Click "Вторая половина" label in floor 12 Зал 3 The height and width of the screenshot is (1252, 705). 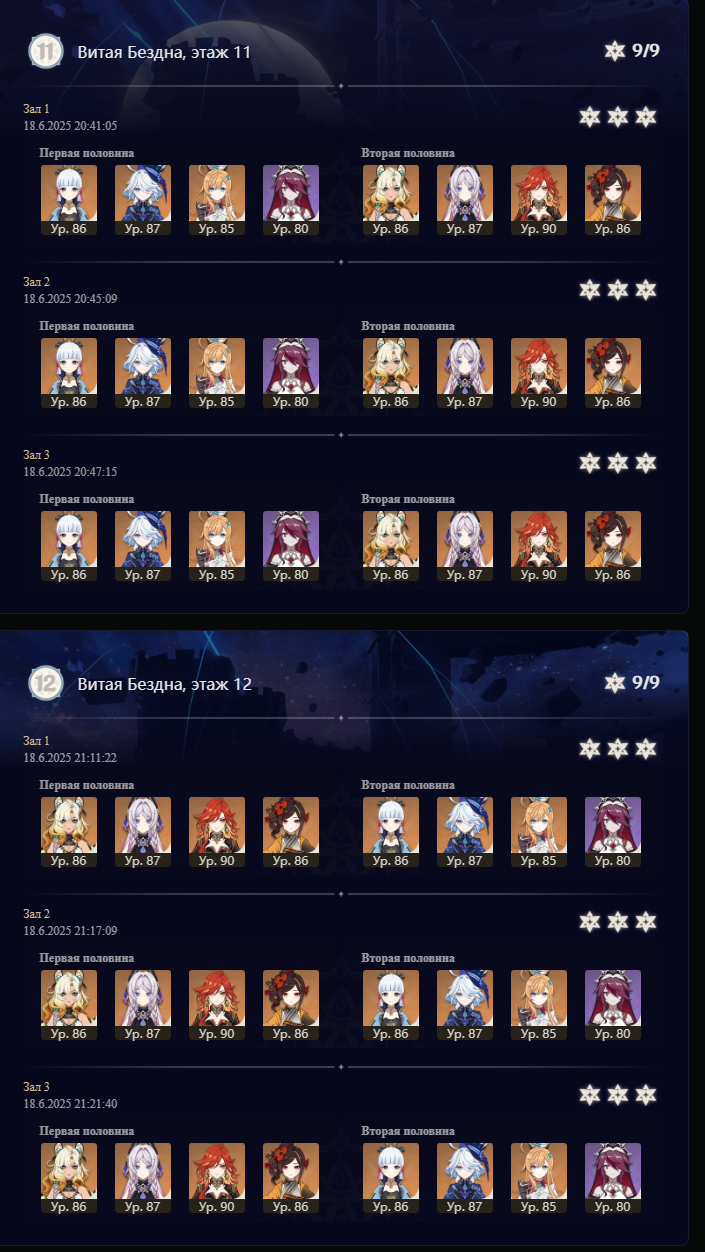[408, 1131]
